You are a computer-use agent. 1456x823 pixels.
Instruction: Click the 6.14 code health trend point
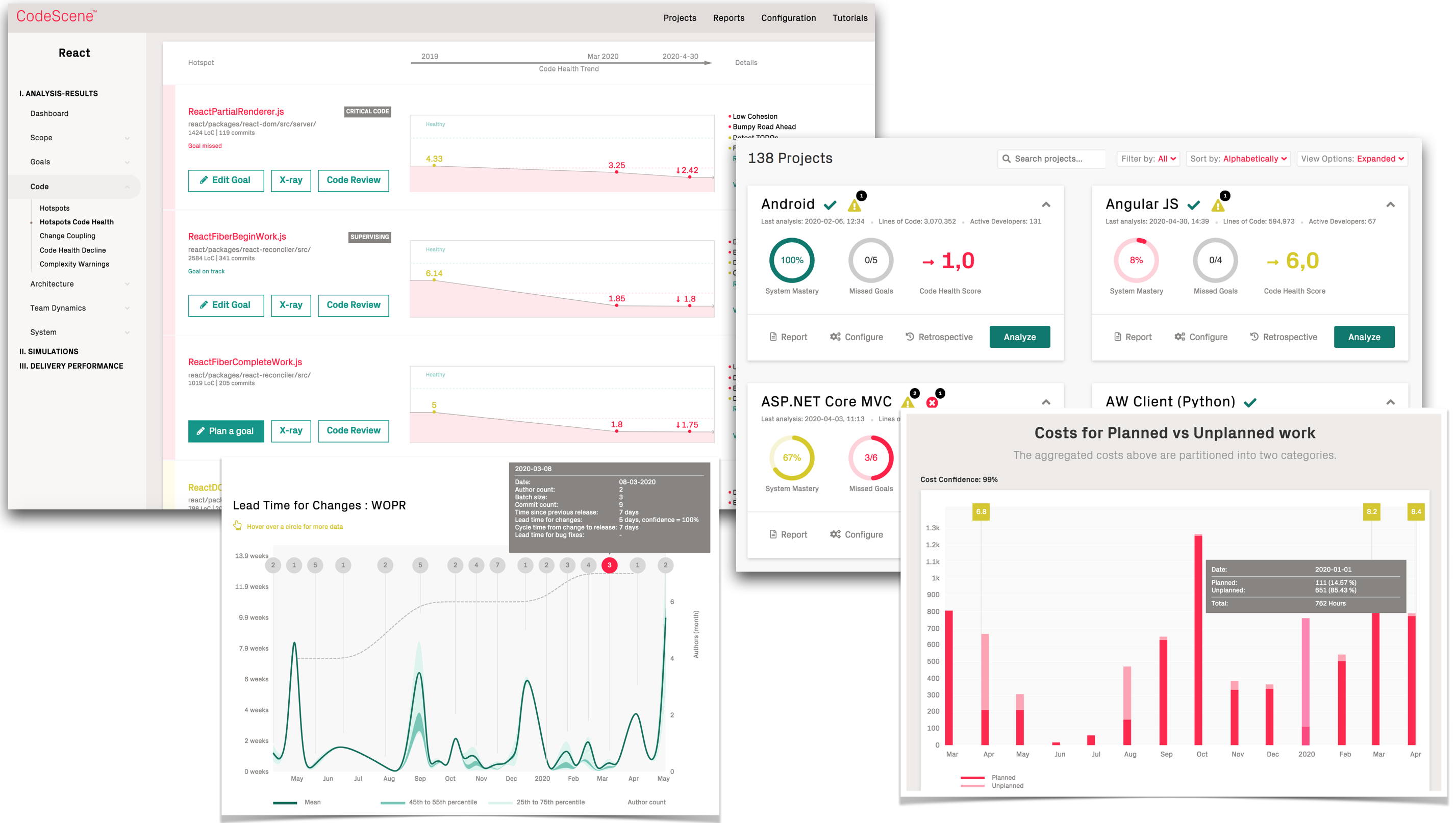pyautogui.click(x=434, y=280)
